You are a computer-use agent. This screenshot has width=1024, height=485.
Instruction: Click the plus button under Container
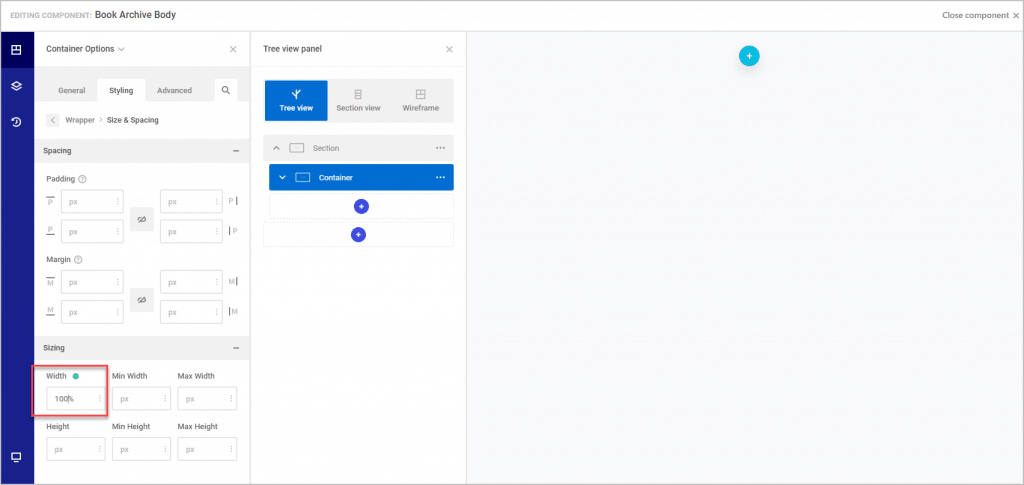point(361,206)
